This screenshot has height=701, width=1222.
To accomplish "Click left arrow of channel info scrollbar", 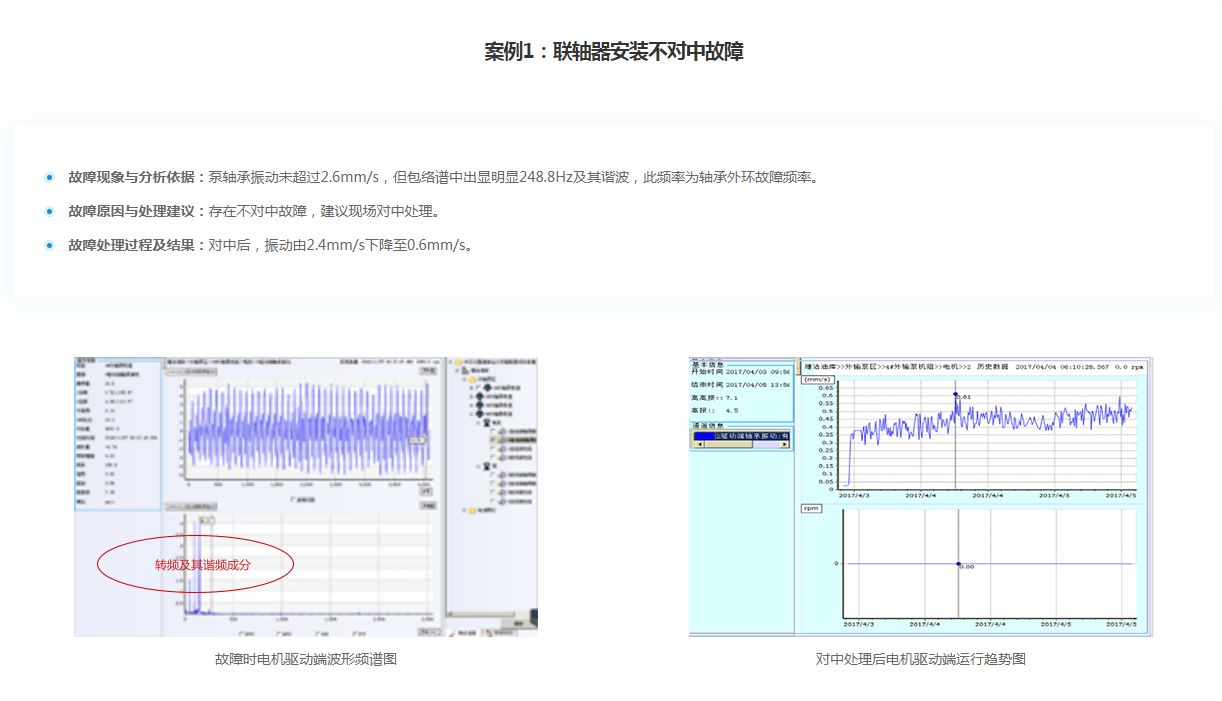I will [x=700, y=444].
